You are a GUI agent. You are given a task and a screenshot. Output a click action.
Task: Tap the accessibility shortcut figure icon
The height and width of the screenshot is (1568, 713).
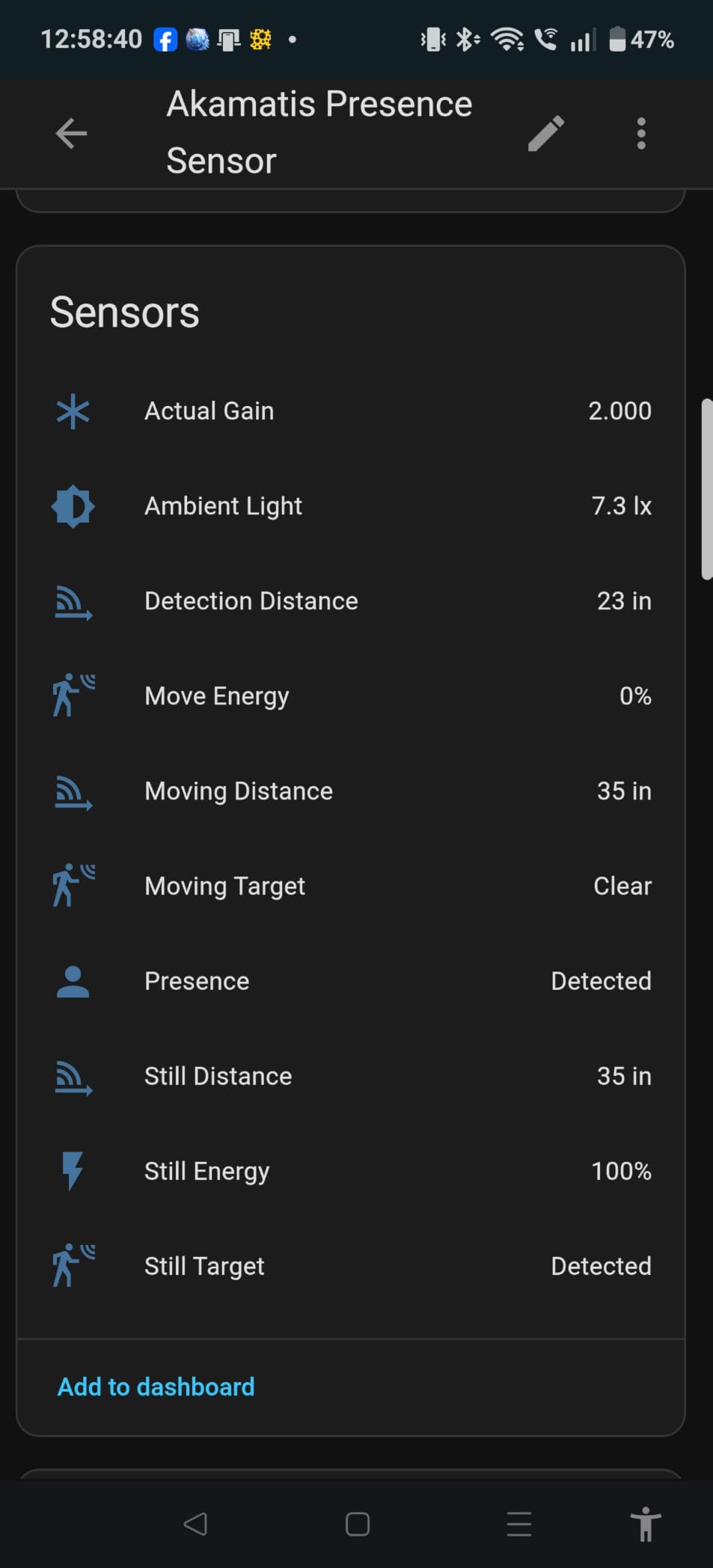pyautogui.click(x=645, y=1524)
